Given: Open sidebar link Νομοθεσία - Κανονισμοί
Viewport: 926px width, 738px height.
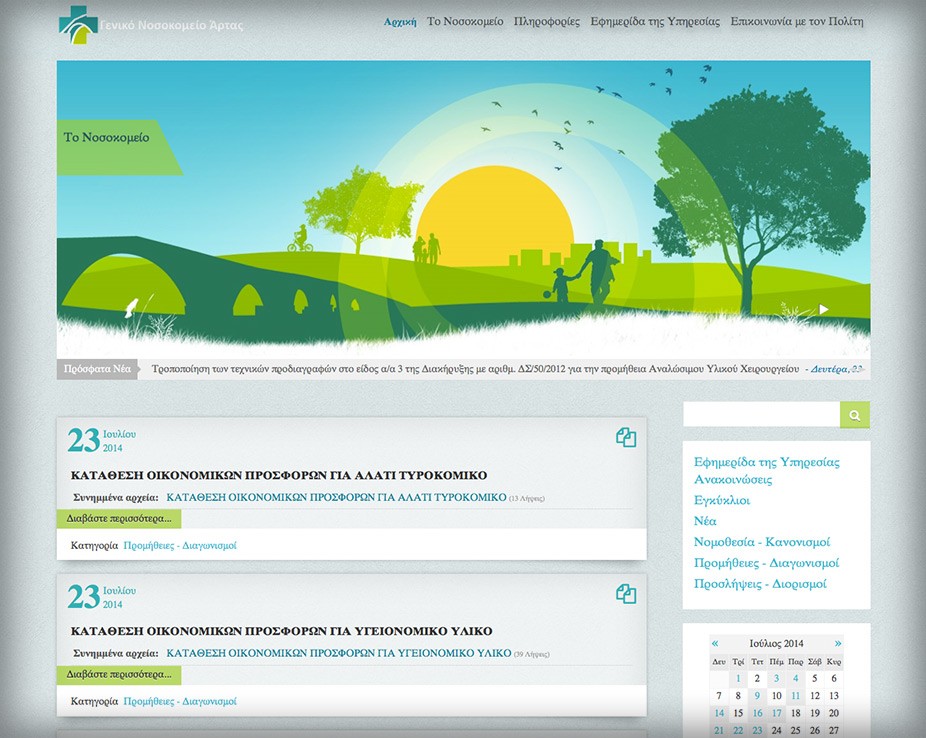Looking at the screenshot, I should tap(762, 542).
